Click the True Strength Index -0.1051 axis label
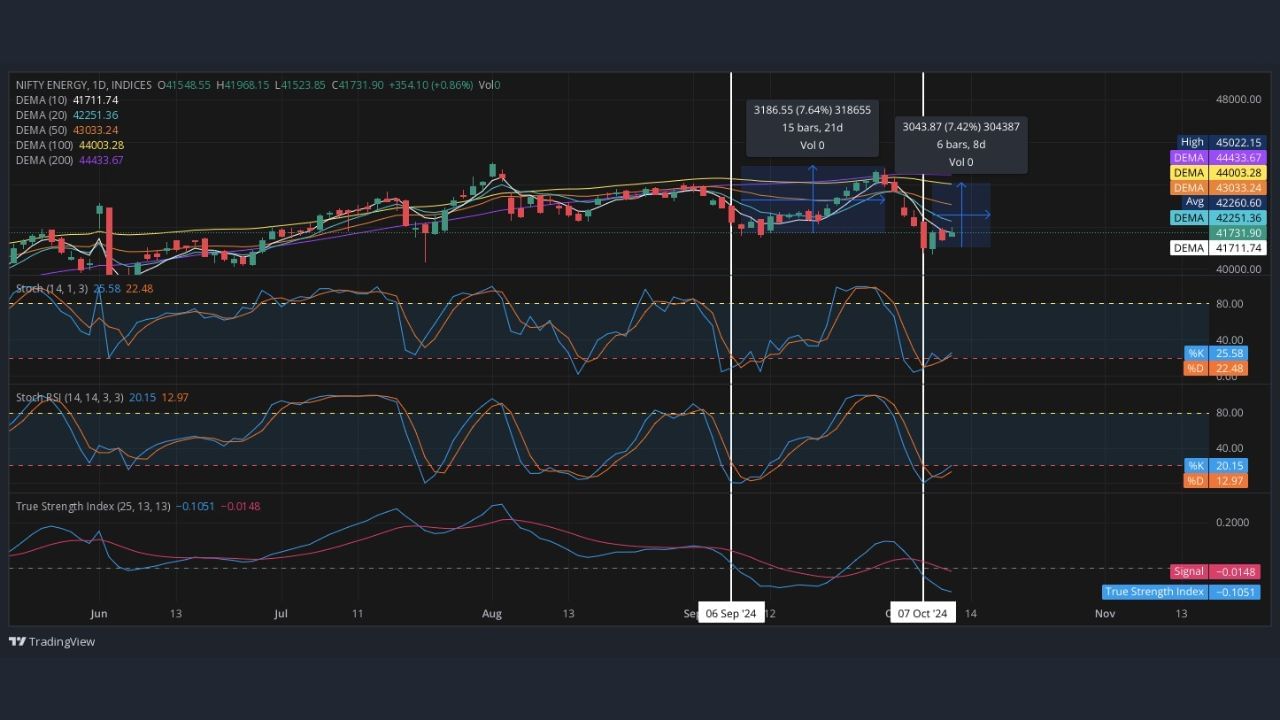Screen dimensions: 1280x720 pos(1181,591)
